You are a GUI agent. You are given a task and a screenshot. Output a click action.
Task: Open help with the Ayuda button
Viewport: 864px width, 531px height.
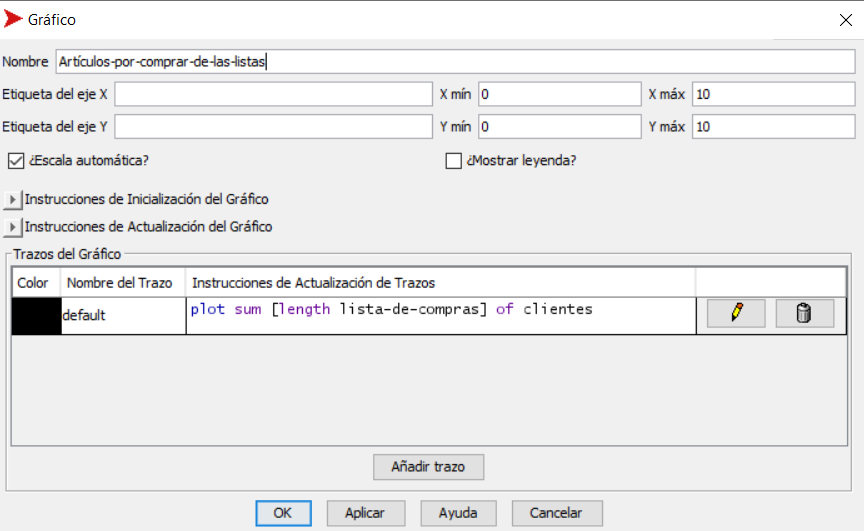pyautogui.click(x=458, y=513)
